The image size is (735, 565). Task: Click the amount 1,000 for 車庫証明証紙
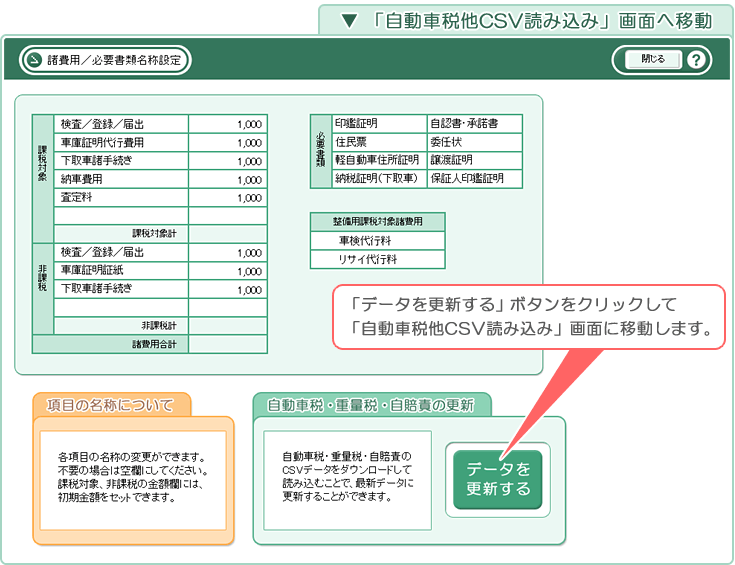click(x=228, y=271)
